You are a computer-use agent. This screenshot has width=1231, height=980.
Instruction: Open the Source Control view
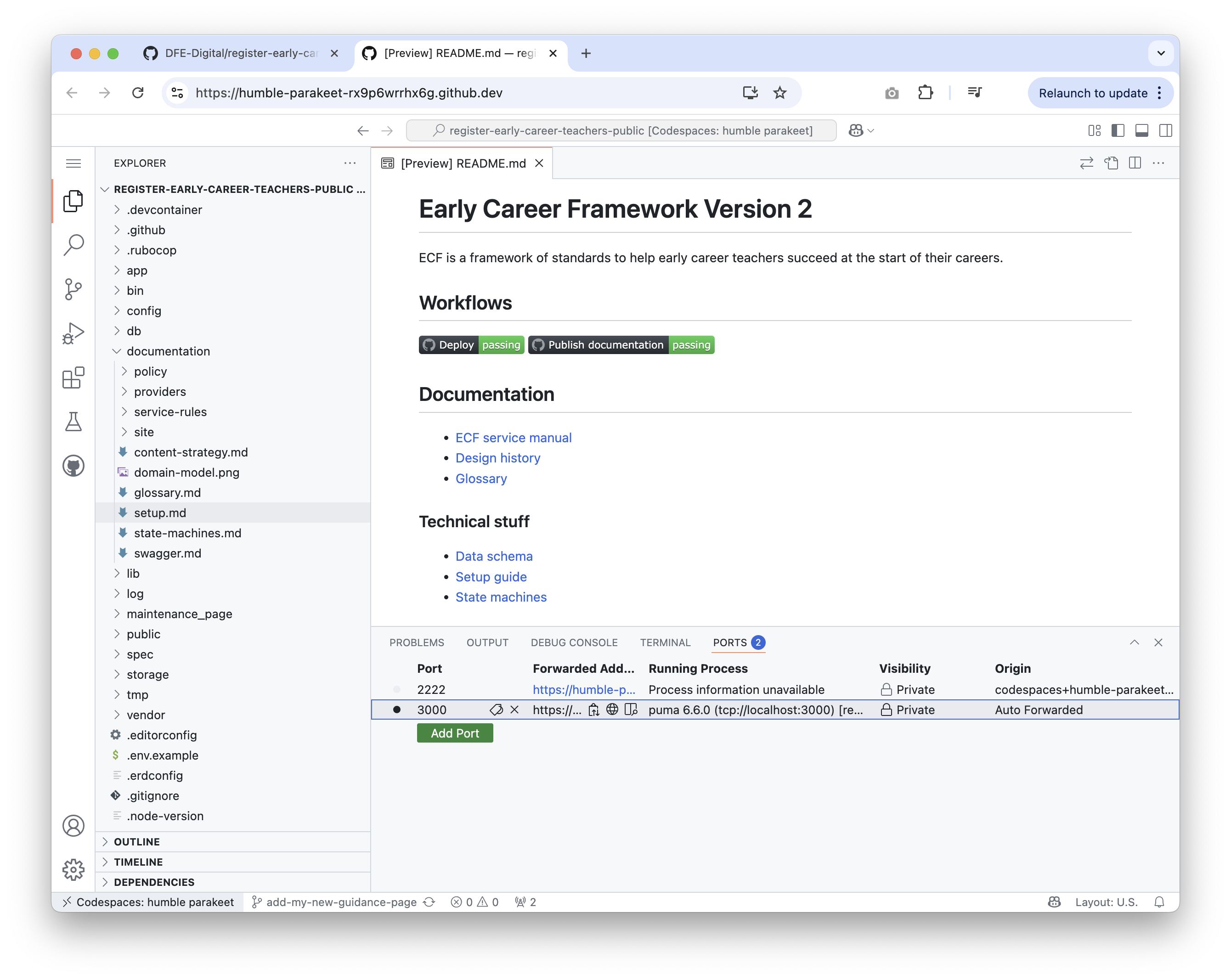pos(73,289)
